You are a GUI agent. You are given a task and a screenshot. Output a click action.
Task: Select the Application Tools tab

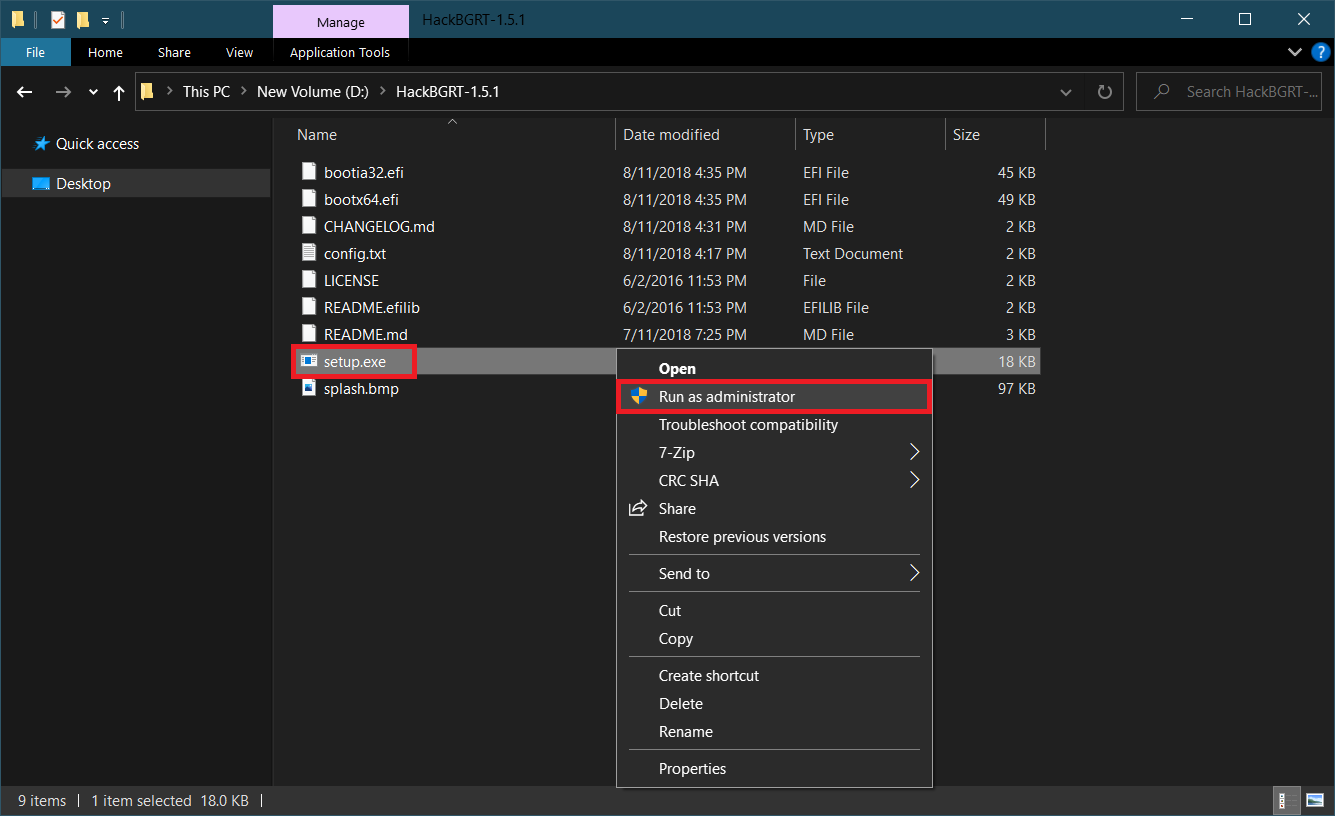click(x=340, y=52)
